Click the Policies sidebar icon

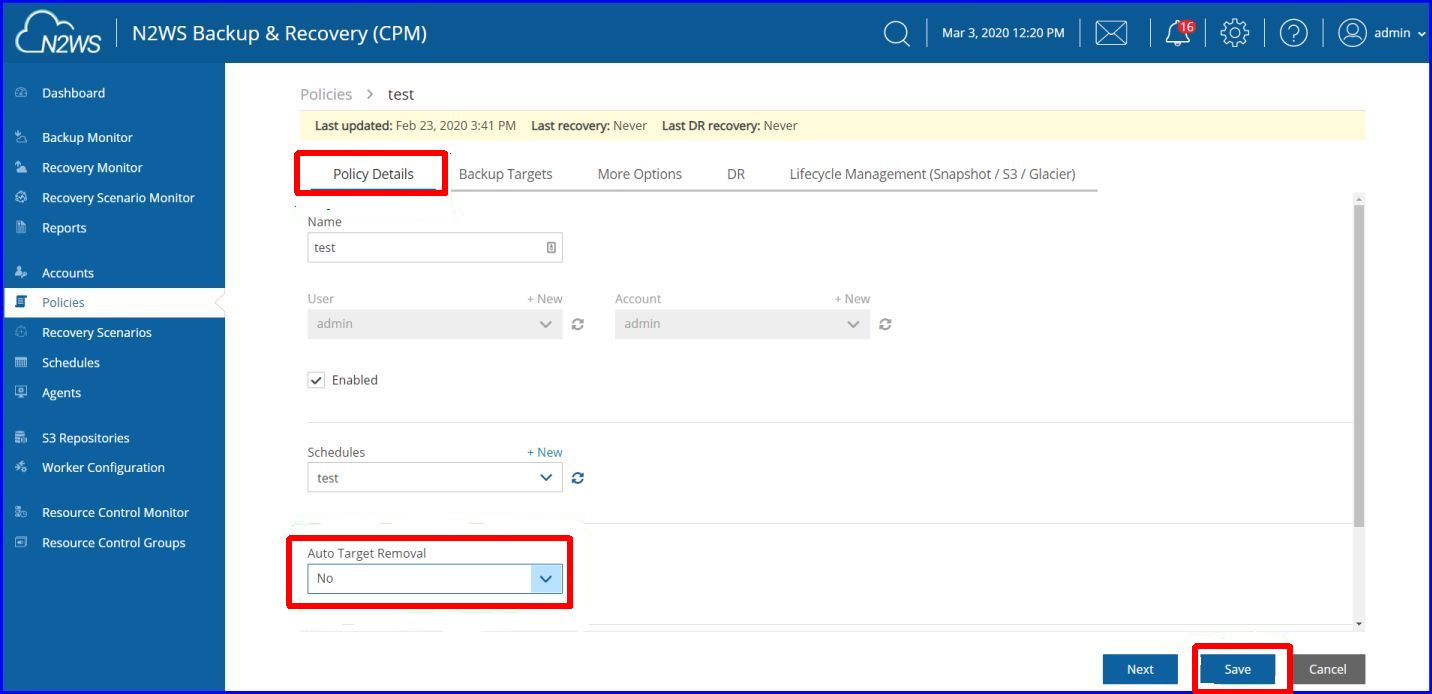[x=21, y=302]
